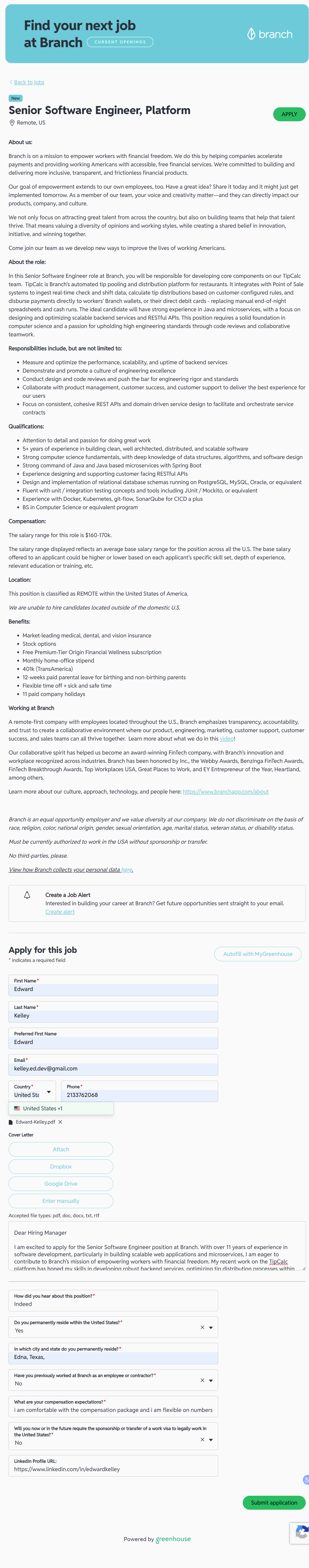Click the Edward-Kelley.pdf file icon
Screen dimensions: 309x1568
tap(11, 1122)
